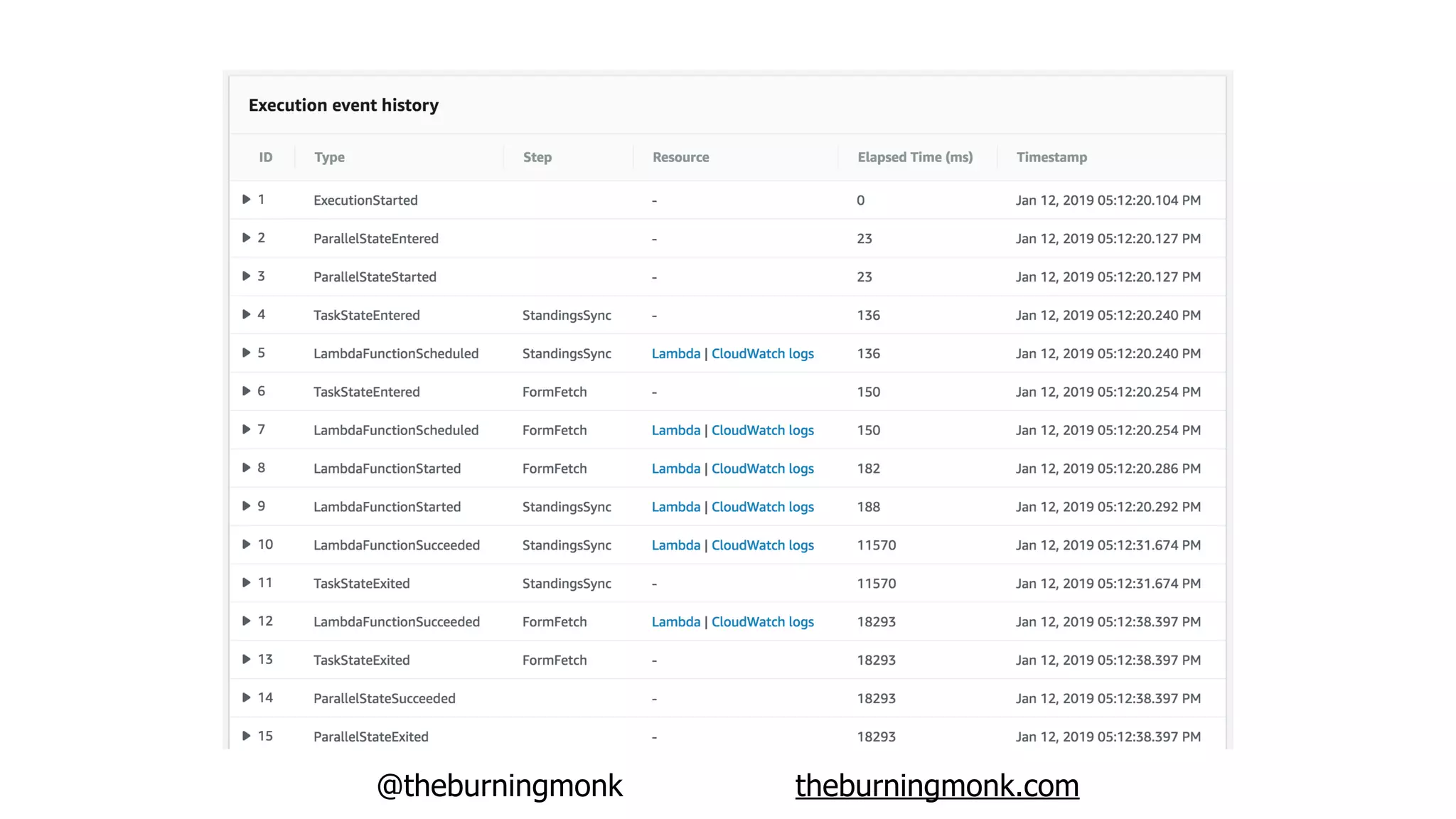Expand event 14 ParallelStateSucceeded
This screenshot has width=1456, height=819.
246,699
